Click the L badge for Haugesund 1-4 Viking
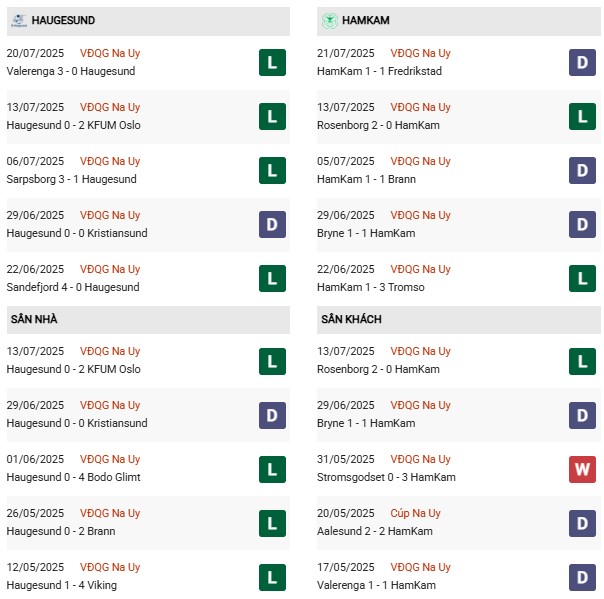Viewport: 604px width, 599px height. click(271, 577)
